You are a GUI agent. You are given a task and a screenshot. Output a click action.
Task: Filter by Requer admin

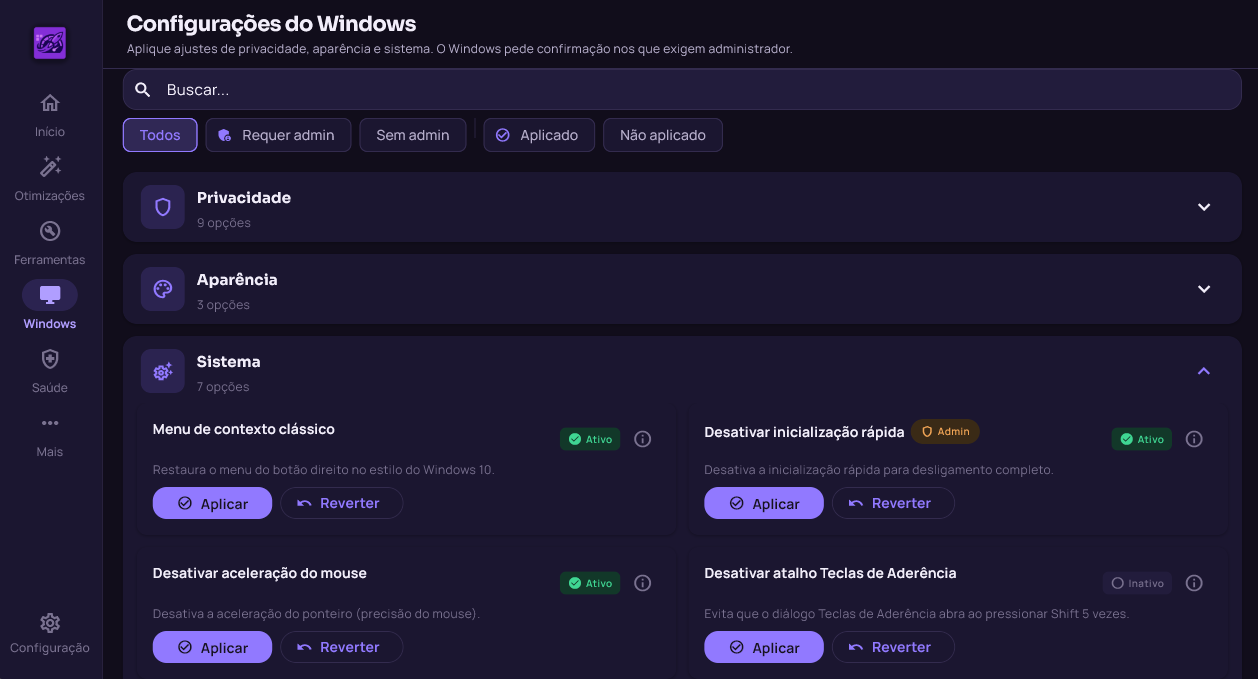pyautogui.click(x=278, y=135)
